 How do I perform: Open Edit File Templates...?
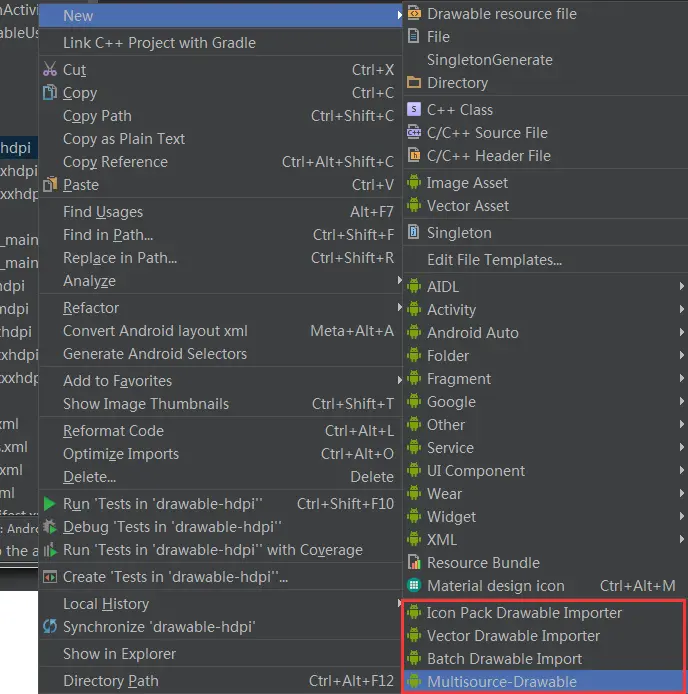point(545,259)
